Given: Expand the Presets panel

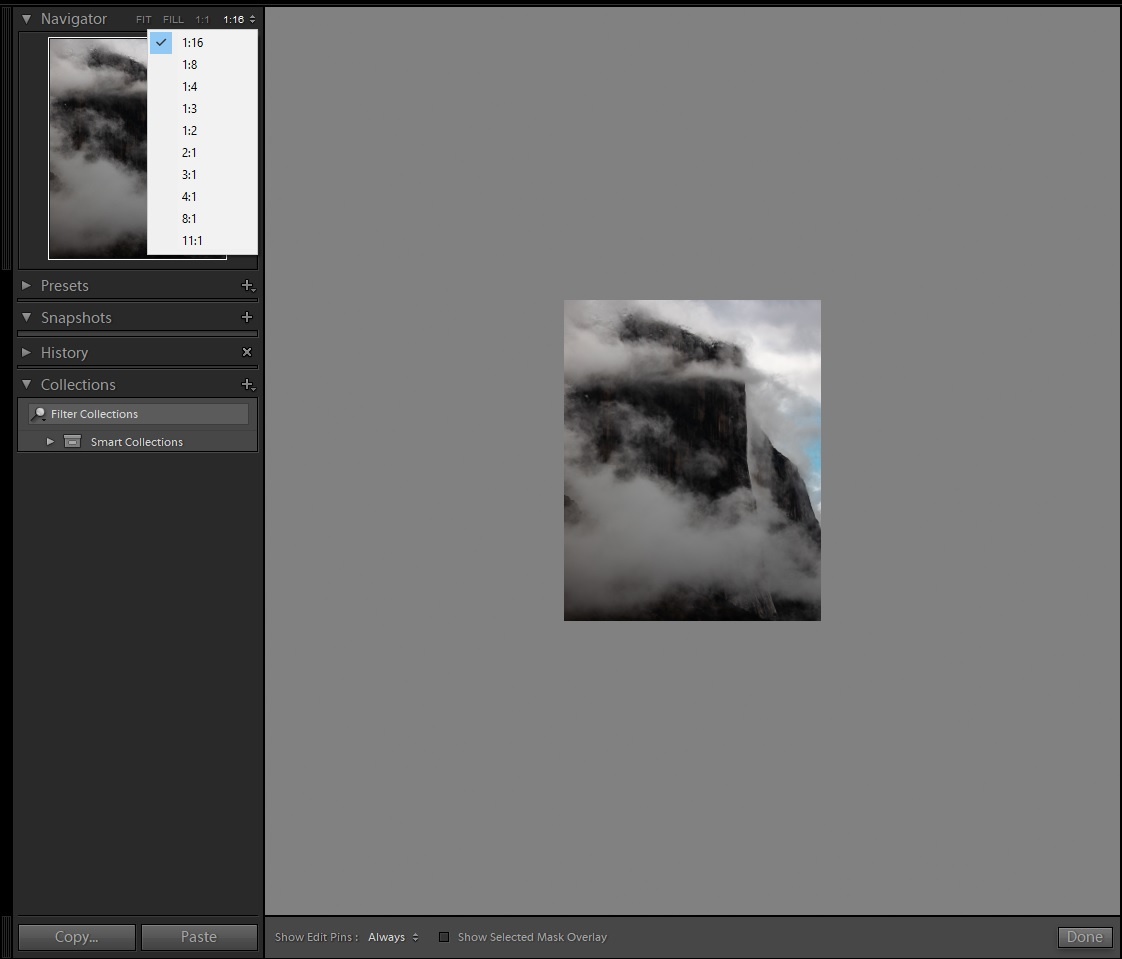Looking at the screenshot, I should tap(26, 286).
